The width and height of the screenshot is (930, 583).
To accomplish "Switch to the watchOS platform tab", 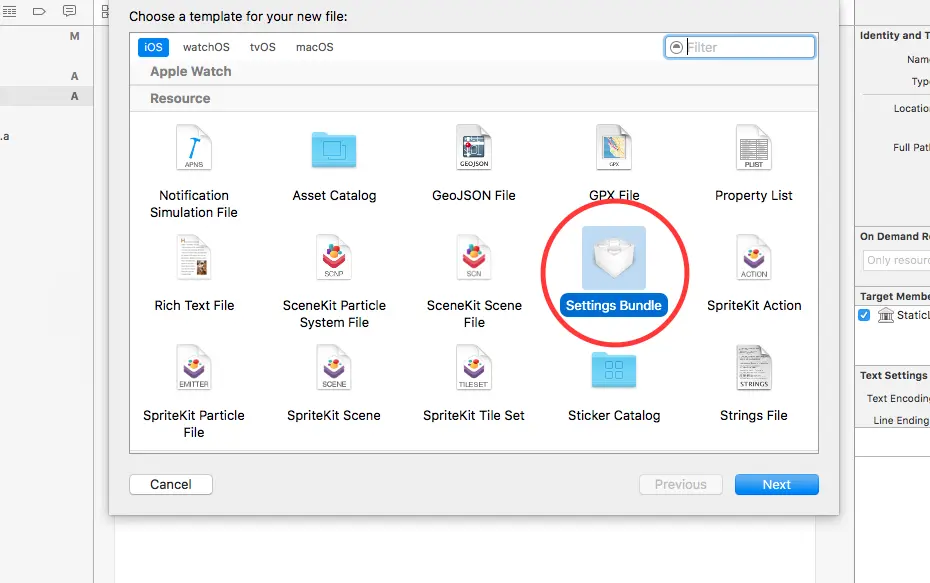I will (206, 47).
